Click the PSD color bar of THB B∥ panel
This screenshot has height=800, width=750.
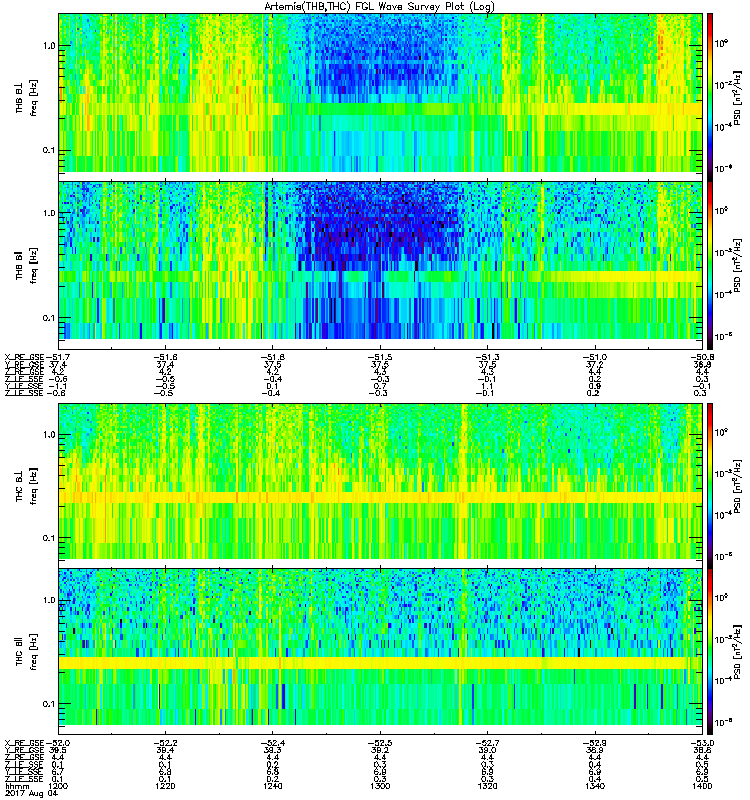(x=710, y=265)
